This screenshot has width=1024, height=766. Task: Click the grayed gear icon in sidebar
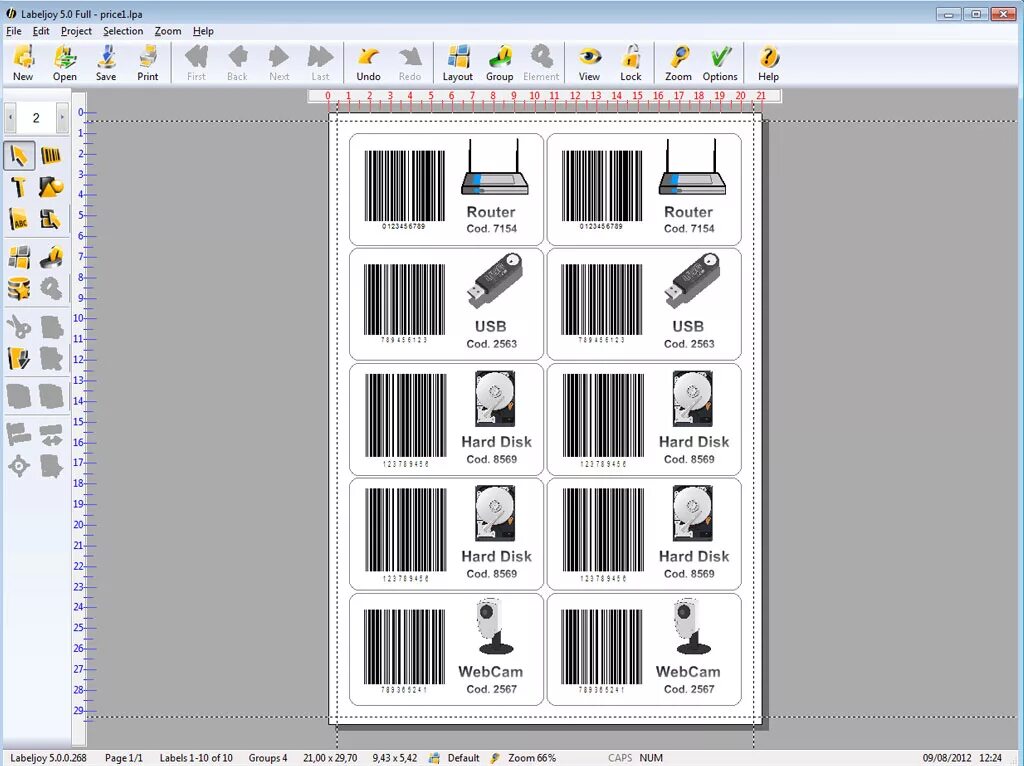click(x=51, y=289)
